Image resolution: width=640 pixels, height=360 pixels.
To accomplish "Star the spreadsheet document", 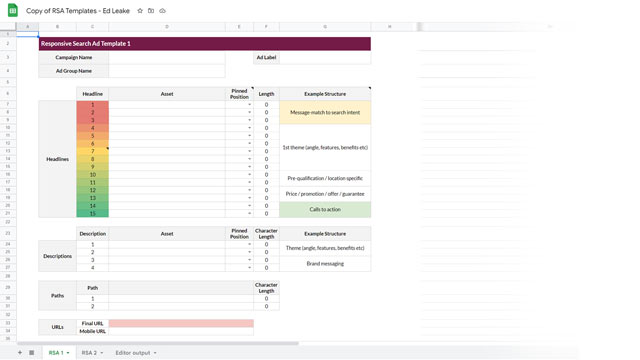I will 140,11.
